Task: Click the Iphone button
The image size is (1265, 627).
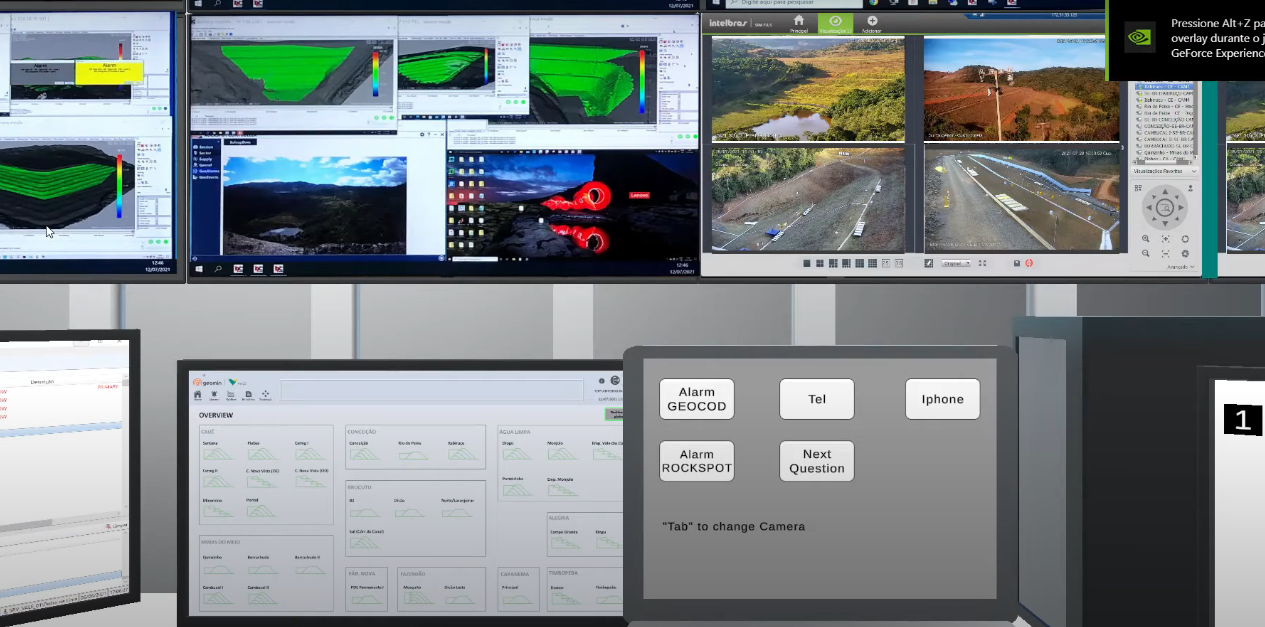Action: [943, 399]
